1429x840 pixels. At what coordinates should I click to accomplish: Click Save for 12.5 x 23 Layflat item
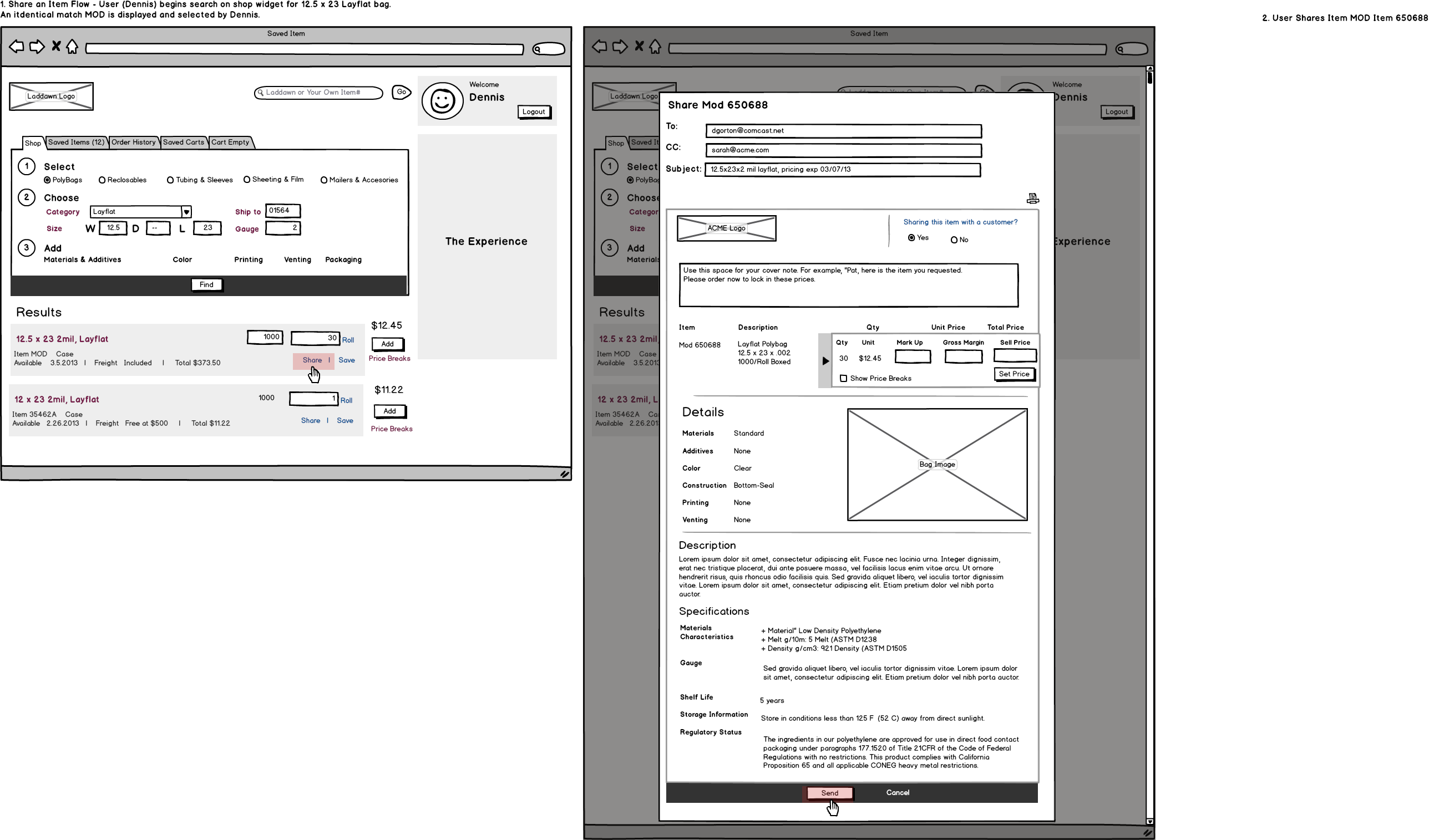point(347,360)
